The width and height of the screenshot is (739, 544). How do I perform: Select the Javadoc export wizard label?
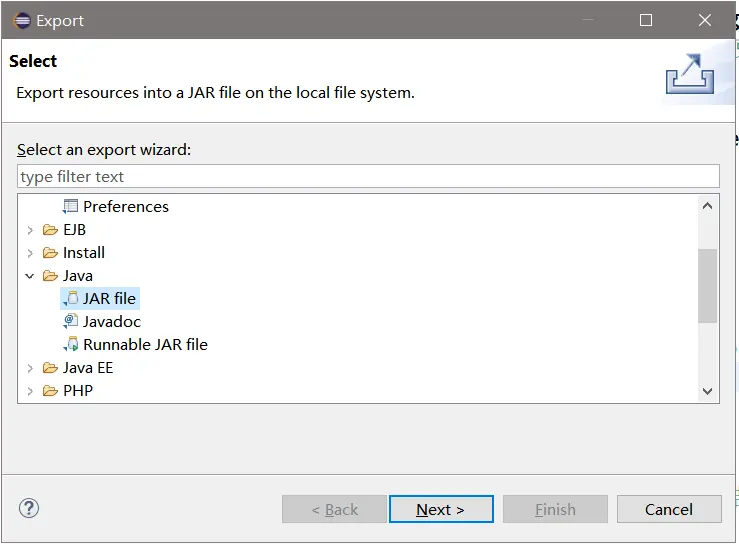click(112, 321)
